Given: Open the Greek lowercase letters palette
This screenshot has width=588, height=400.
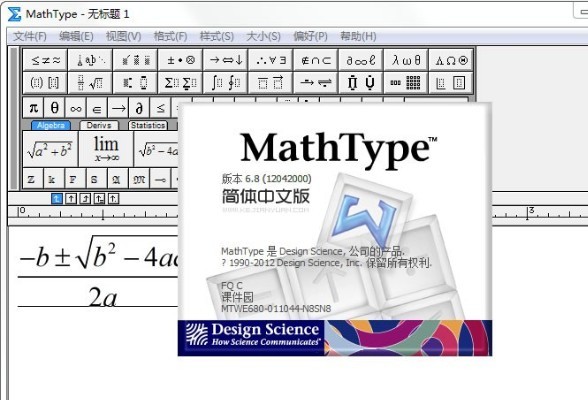Looking at the screenshot, I should tap(406, 60).
